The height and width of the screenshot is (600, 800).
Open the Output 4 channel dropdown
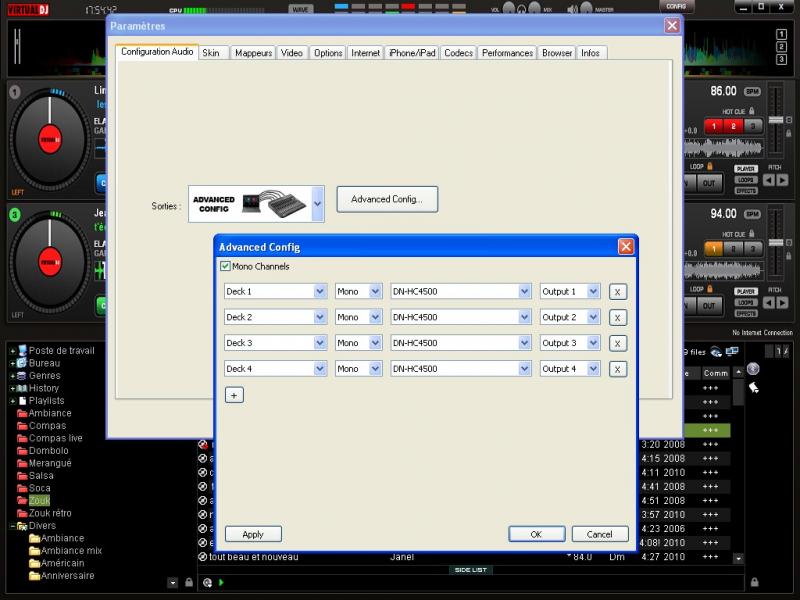tap(593, 369)
